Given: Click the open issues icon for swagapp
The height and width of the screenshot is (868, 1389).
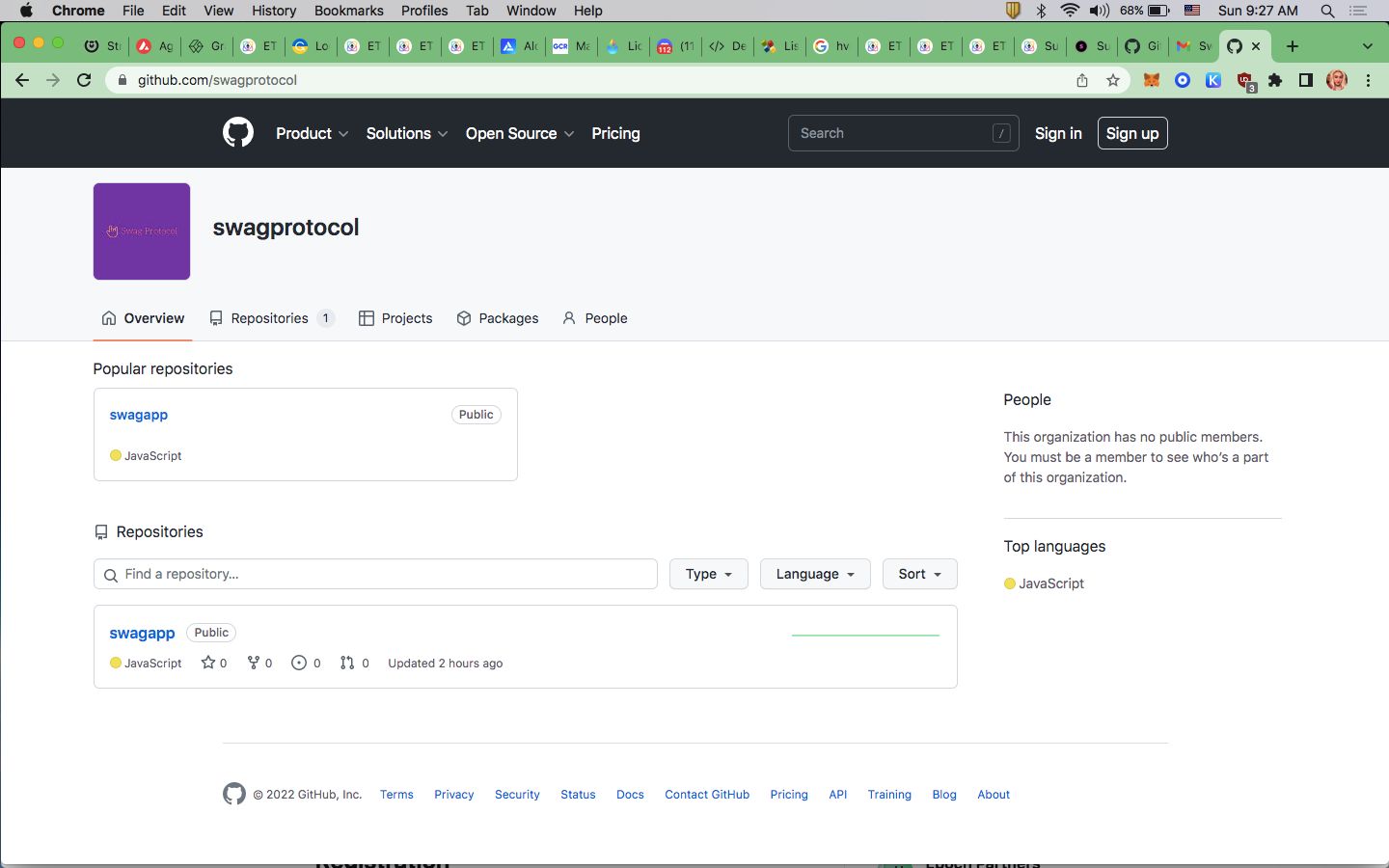Looking at the screenshot, I should click(x=299, y=663).
